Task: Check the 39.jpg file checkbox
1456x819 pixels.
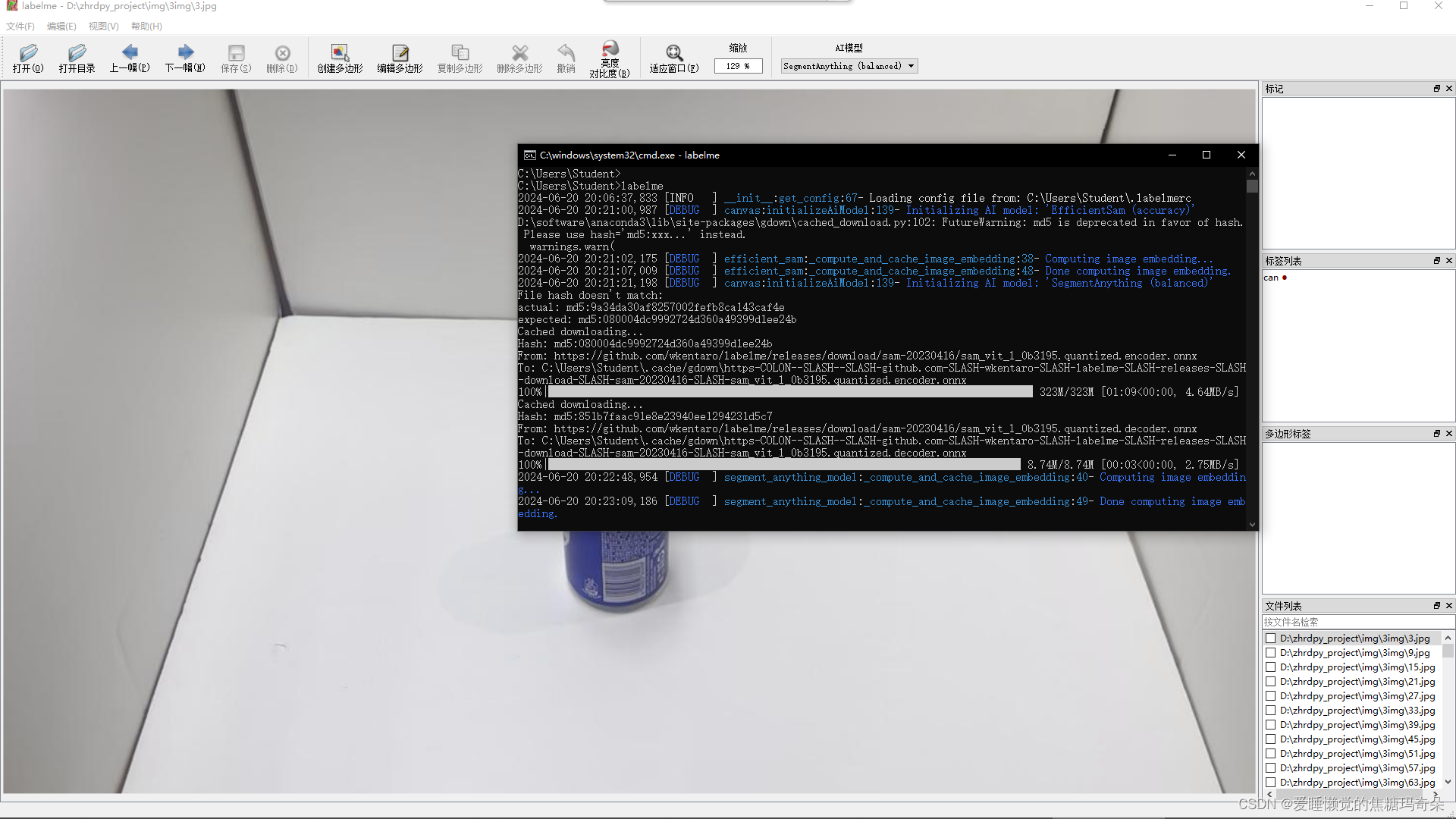Action: coord(1271,725)
